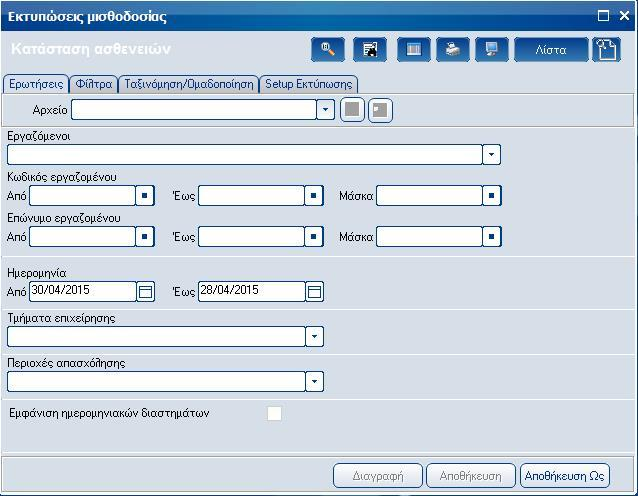
Task: Click the Αρχείο combo box field
Action: click(x=194, y=109)
